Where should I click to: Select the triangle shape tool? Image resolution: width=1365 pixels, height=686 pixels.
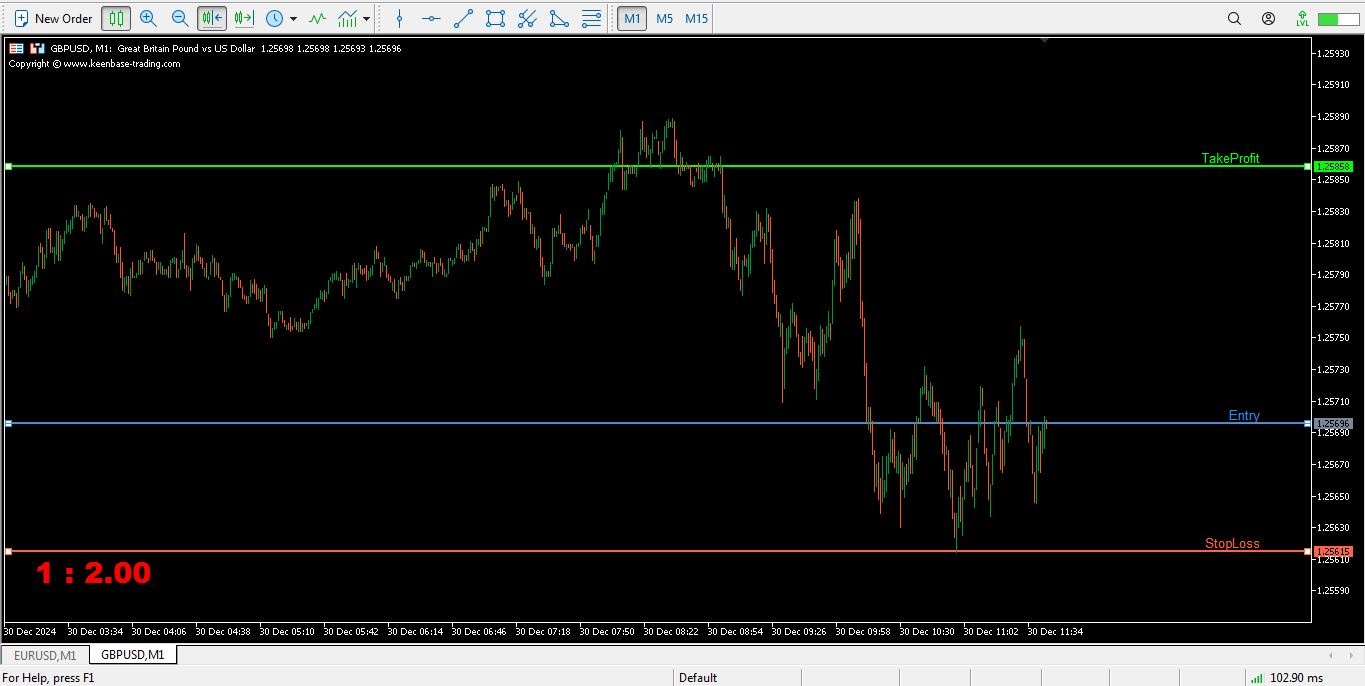point(559,18)
